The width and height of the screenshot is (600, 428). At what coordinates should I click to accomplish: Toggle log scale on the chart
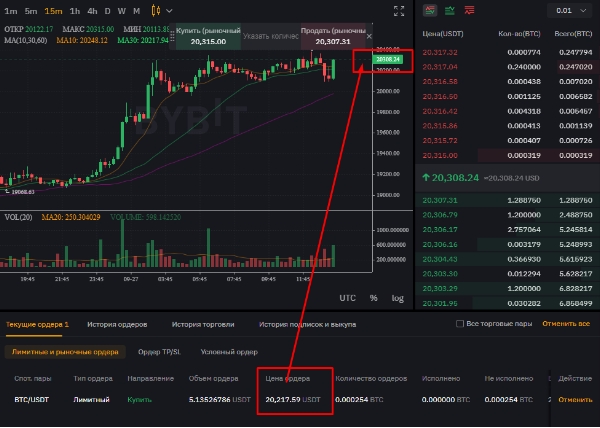pos(397,298)
